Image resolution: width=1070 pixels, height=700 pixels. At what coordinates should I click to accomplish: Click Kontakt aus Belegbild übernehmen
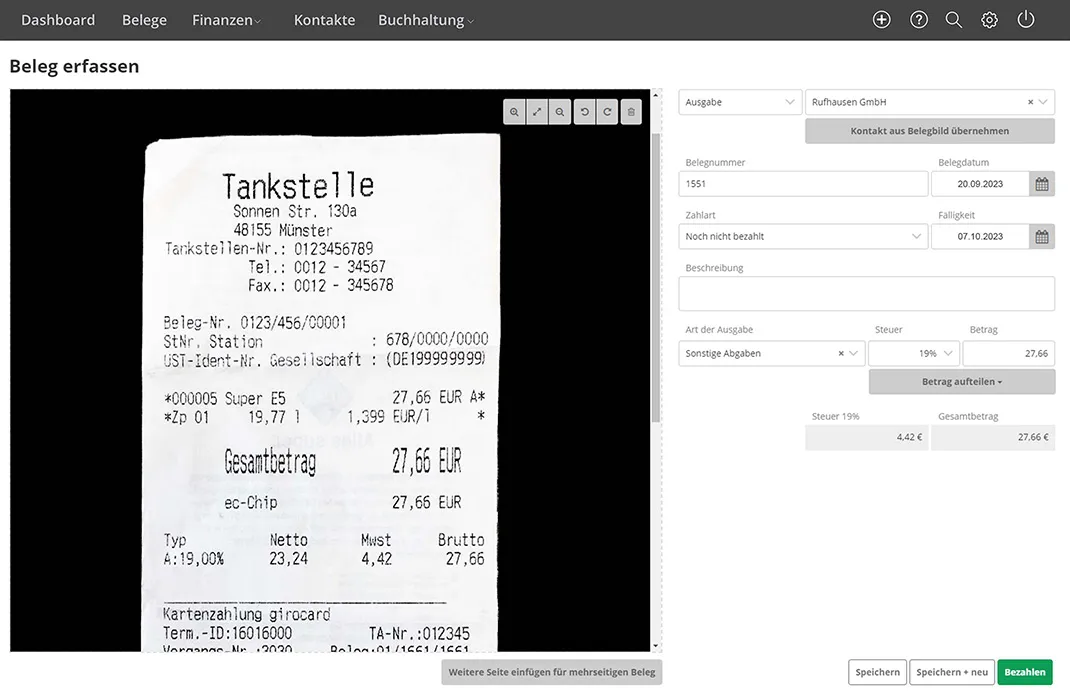pos(929,131)
